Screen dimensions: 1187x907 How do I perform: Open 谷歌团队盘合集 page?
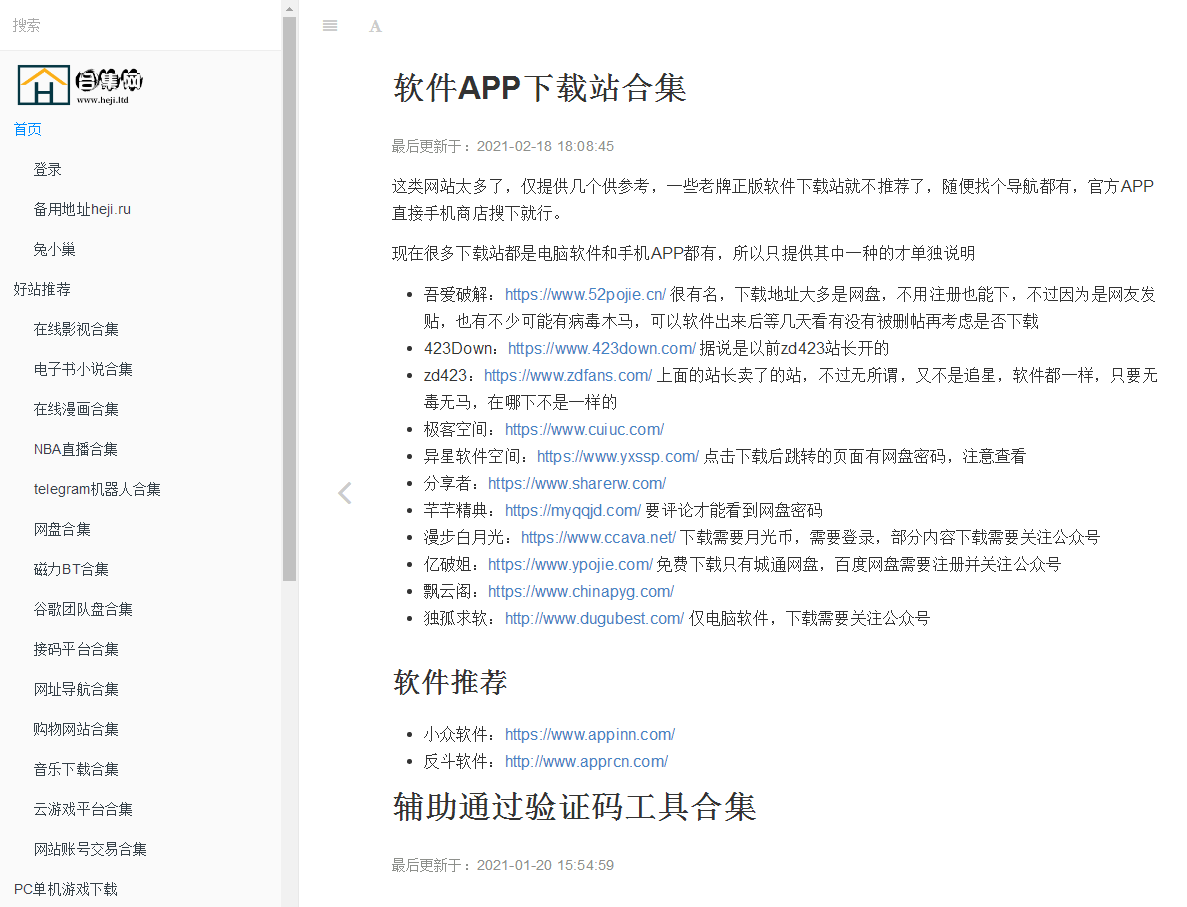(x=83, y=609)
